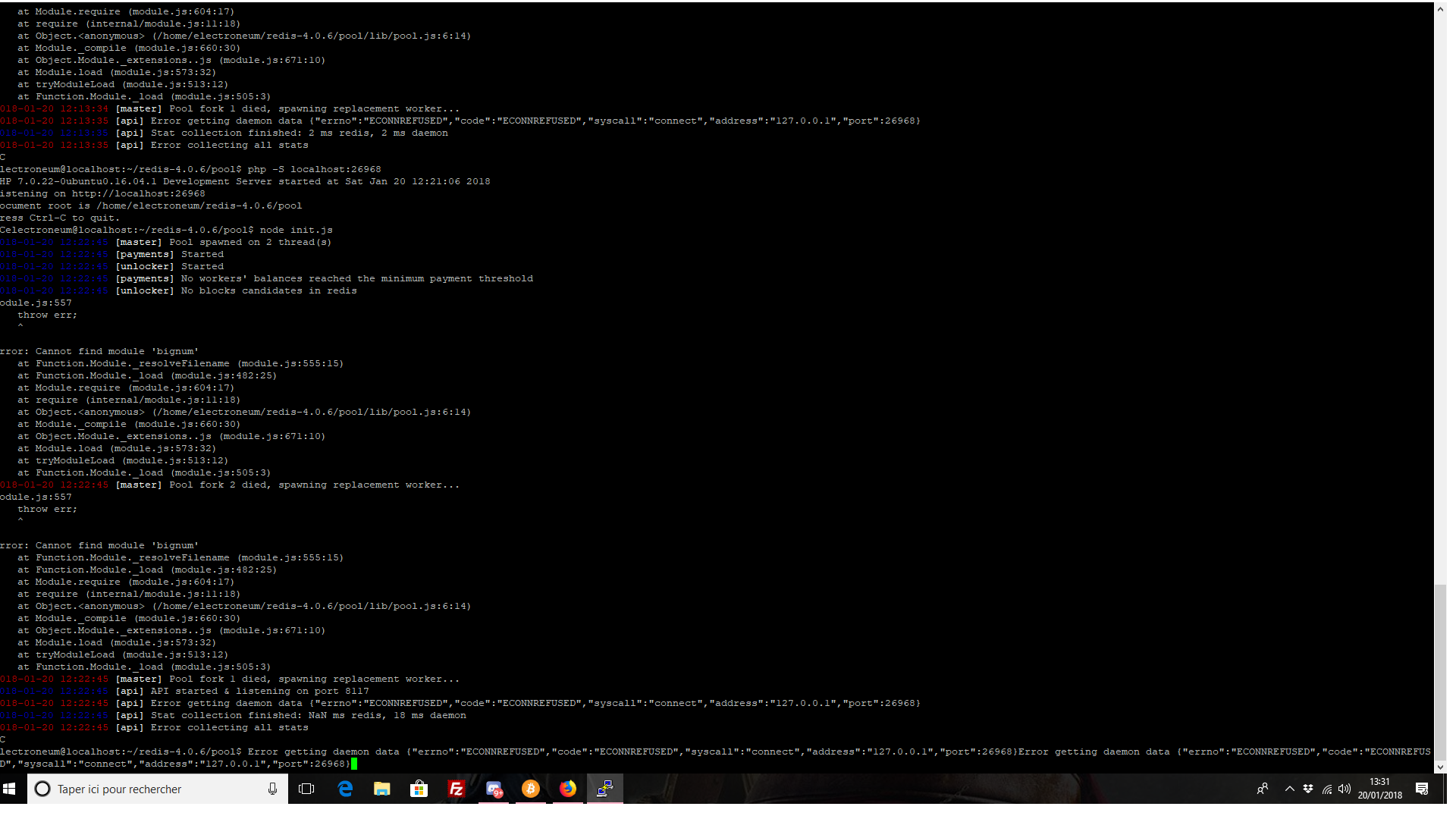Screen dimensions: 1456x819
Task: Launch Microsoft Edge from the taskbar
Action: (345, 789)
